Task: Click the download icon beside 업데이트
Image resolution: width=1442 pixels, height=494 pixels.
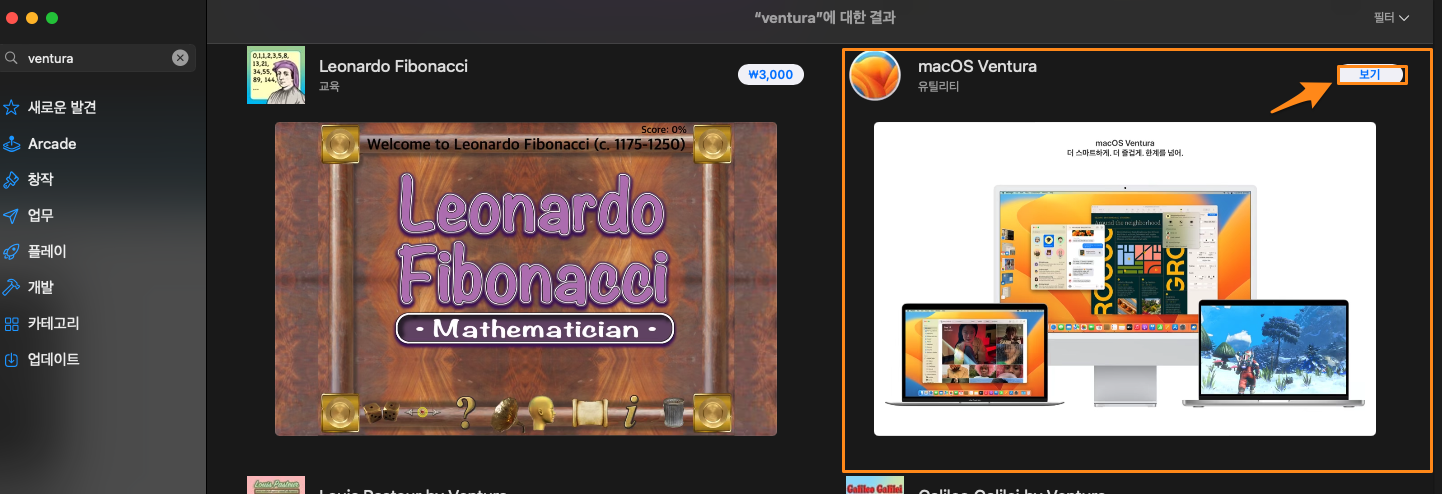Action: 11,360
